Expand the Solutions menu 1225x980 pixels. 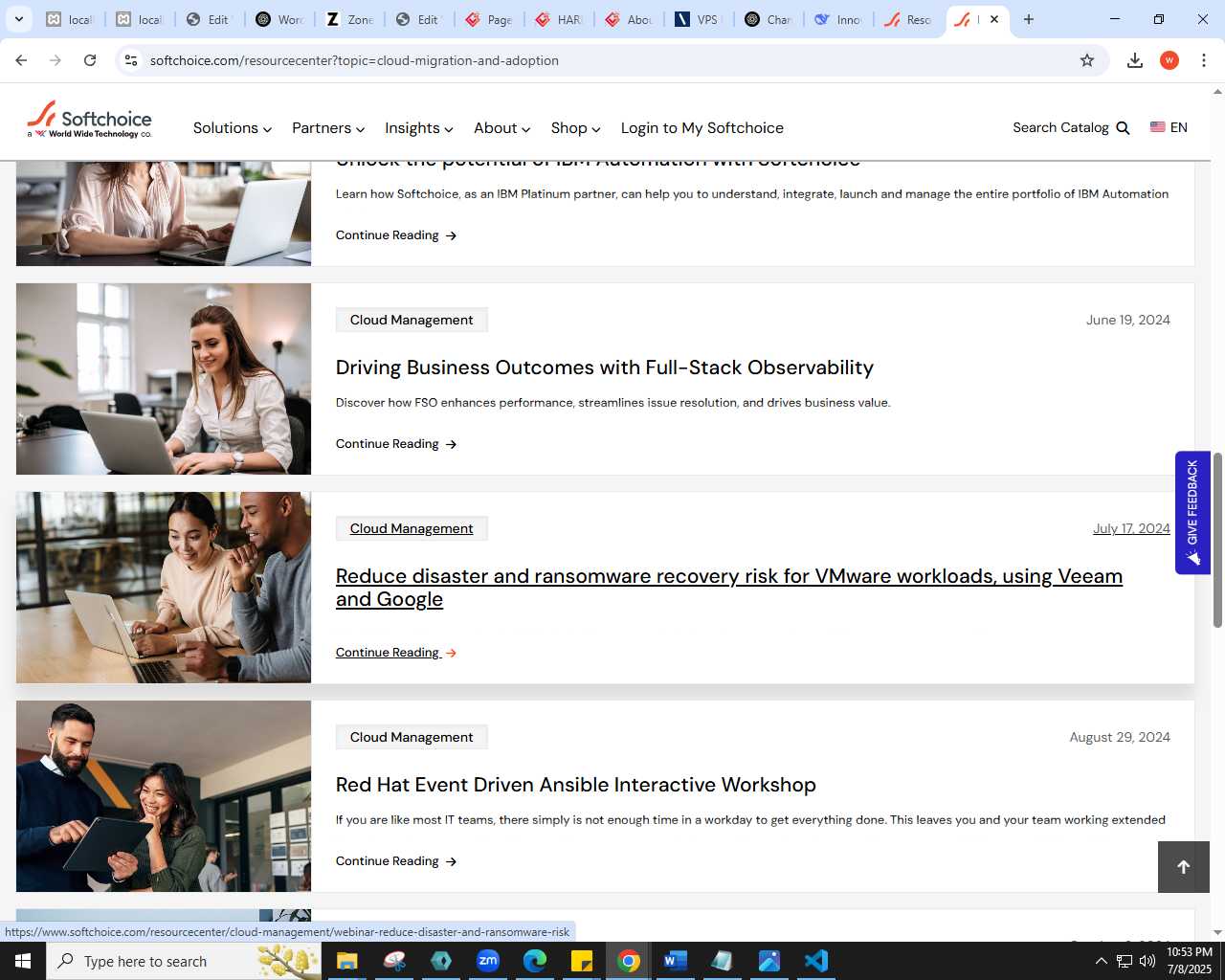[x=232, y=128]
